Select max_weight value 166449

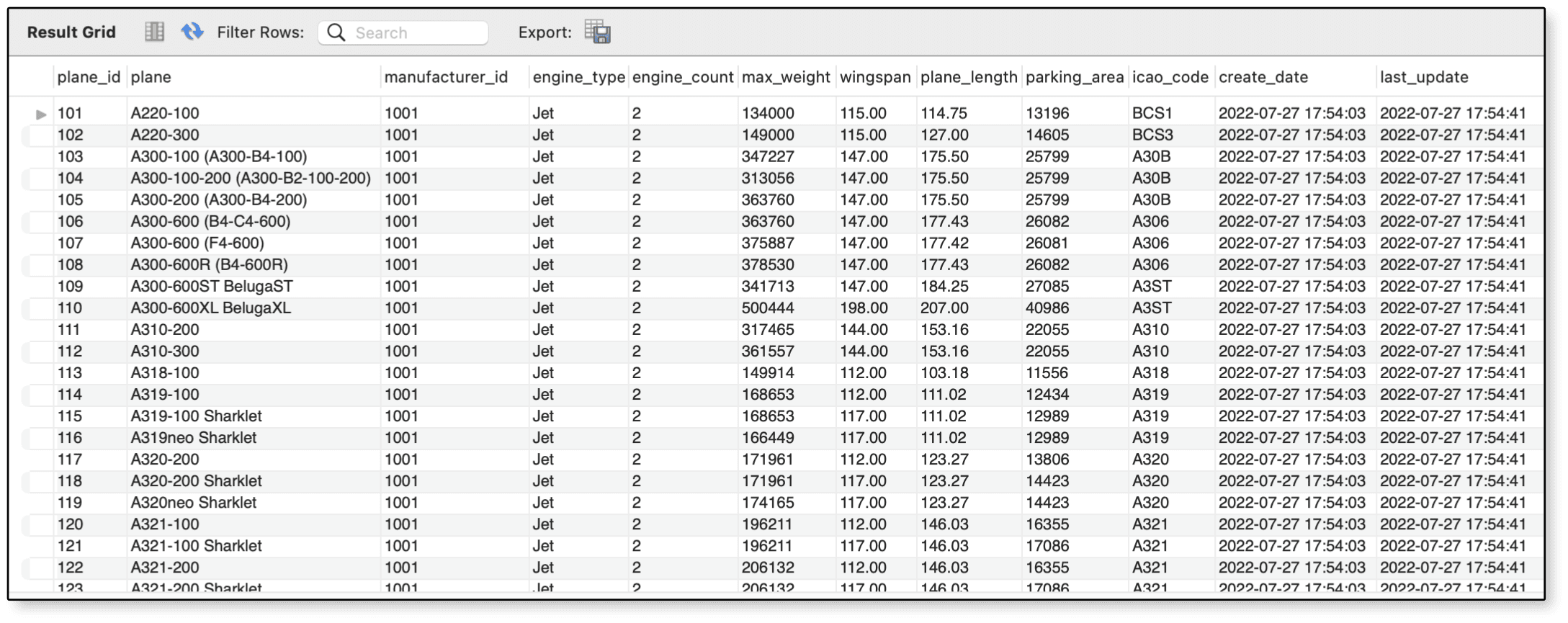pyautogui.click(x=768, y=437)
